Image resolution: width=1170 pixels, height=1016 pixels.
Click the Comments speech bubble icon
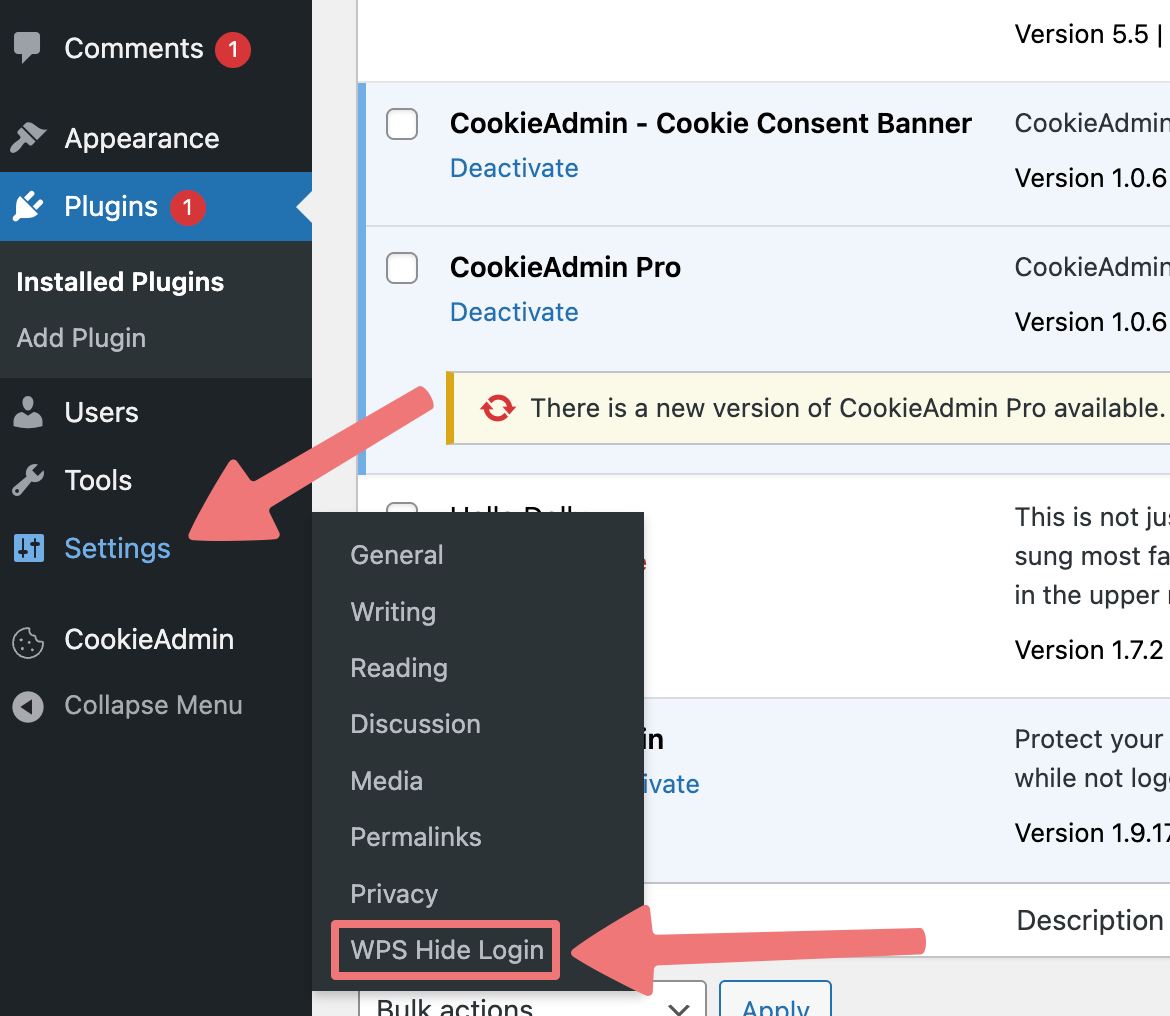28,48
